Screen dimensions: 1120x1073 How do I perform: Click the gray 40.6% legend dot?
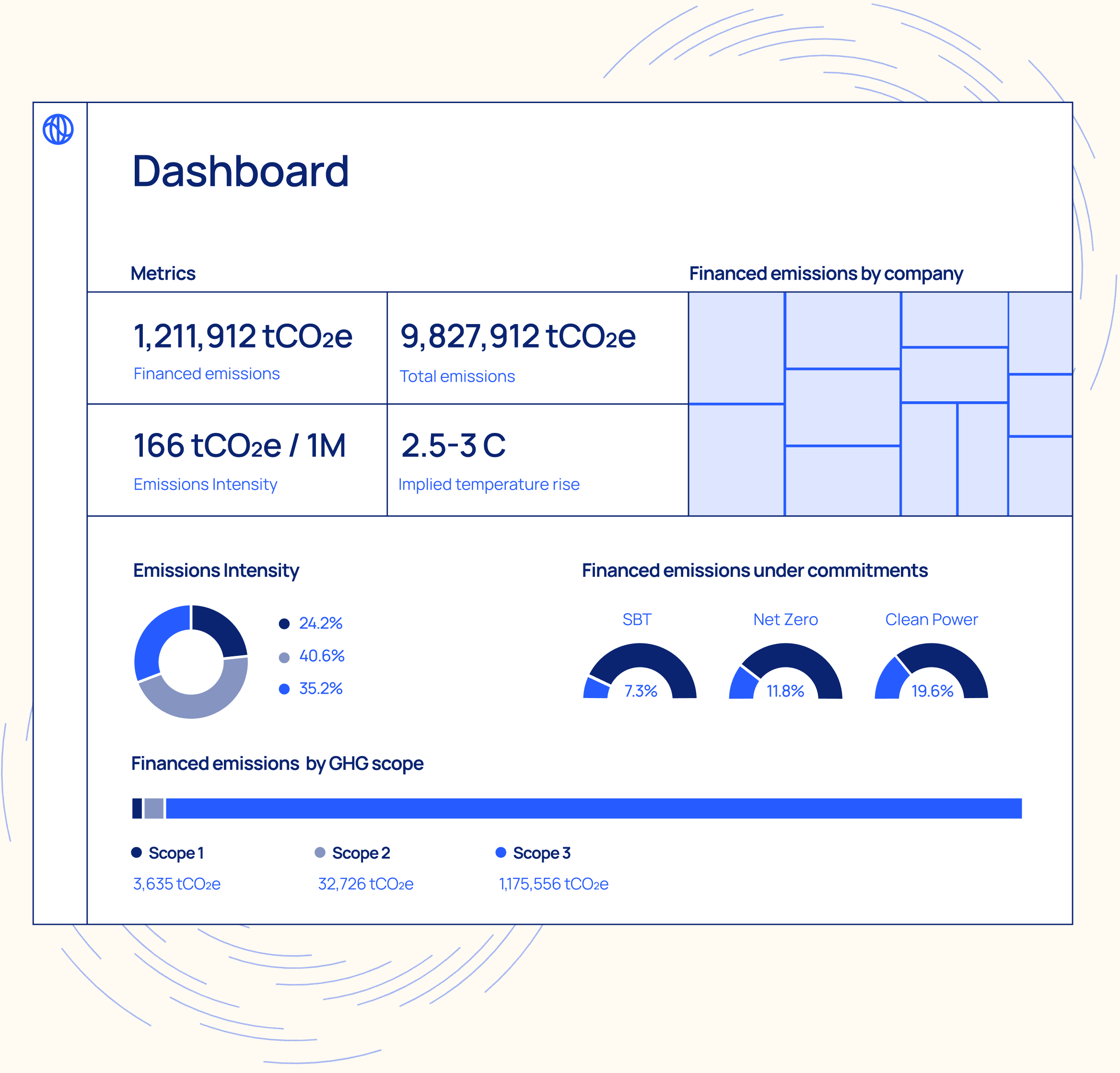click(284, 657)
